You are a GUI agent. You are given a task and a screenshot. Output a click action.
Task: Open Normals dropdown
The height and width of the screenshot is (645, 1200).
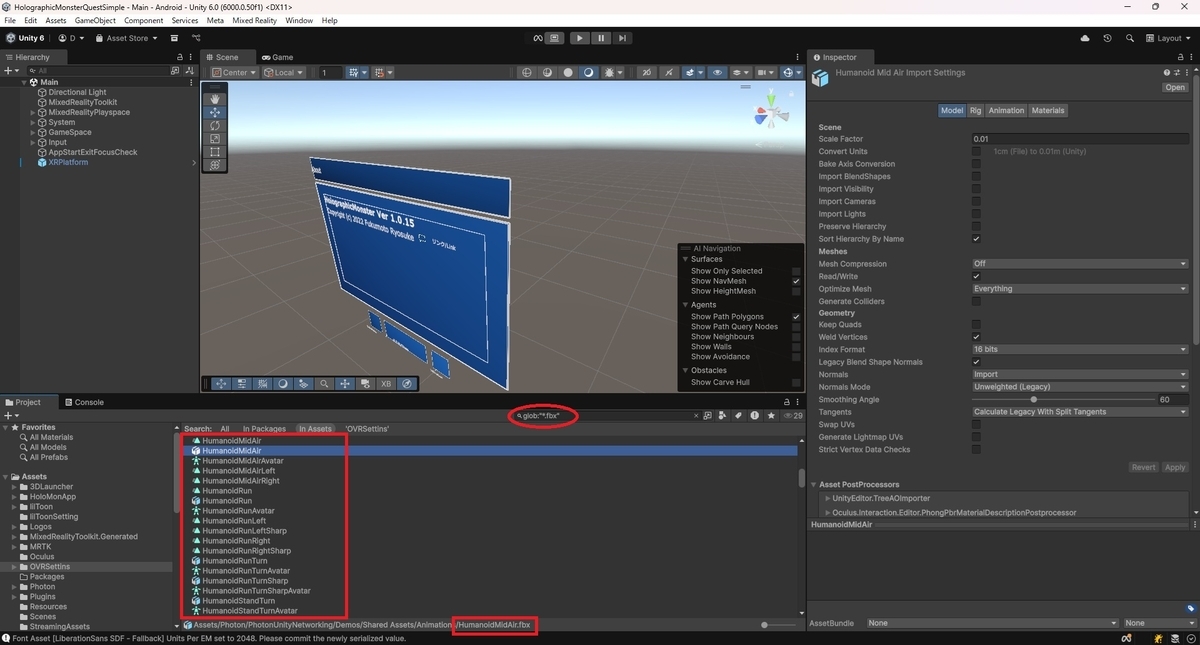[x=1080, y=375]
